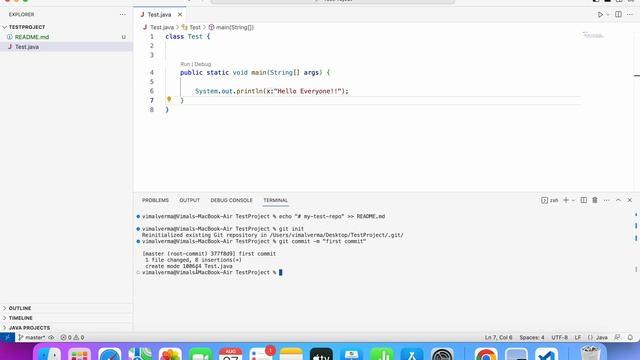Change line ending via LF
This screenshot has width=640, height=360.
pos(578,338)
